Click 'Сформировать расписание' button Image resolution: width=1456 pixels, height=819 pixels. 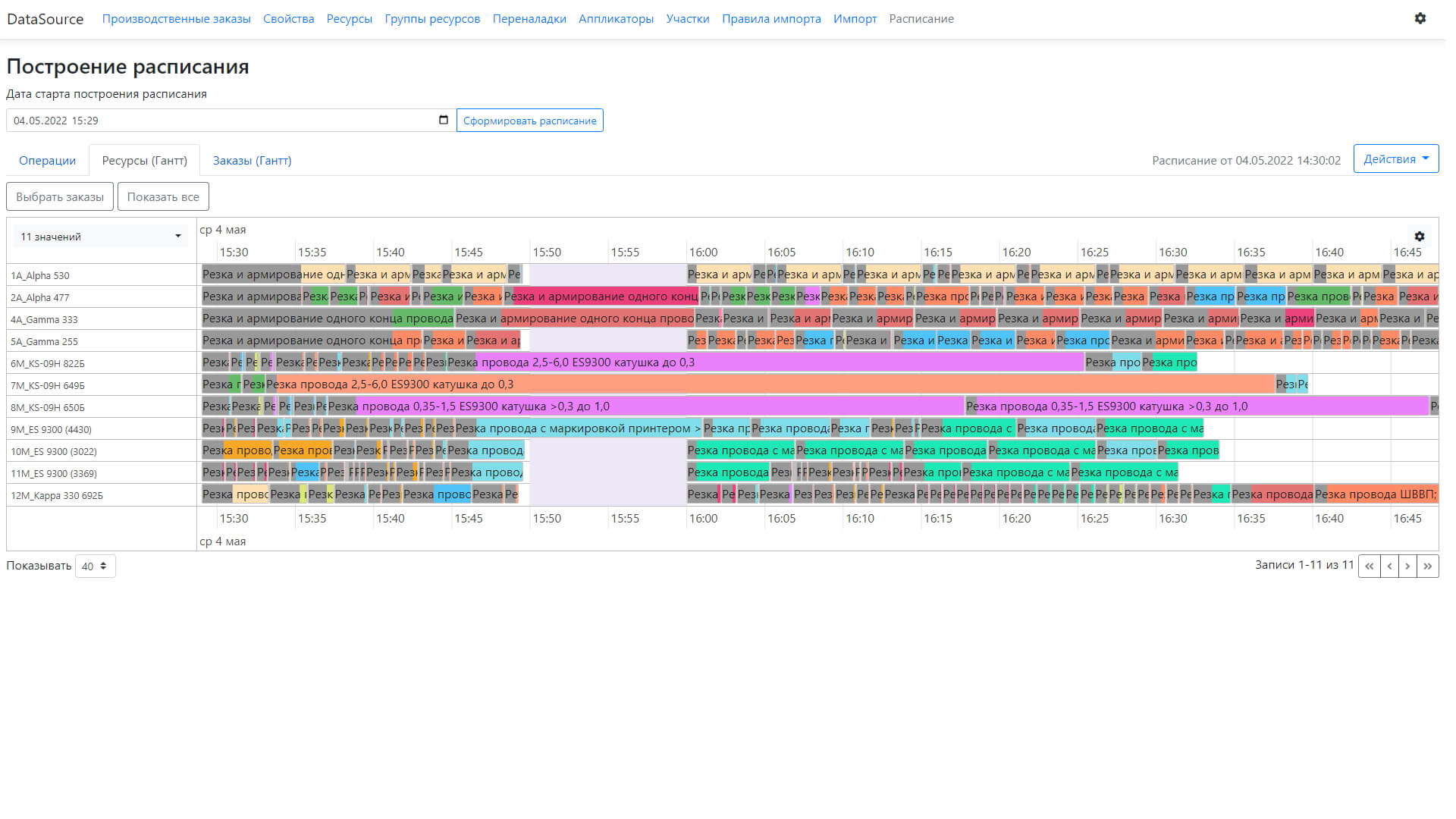pos(529,121)
